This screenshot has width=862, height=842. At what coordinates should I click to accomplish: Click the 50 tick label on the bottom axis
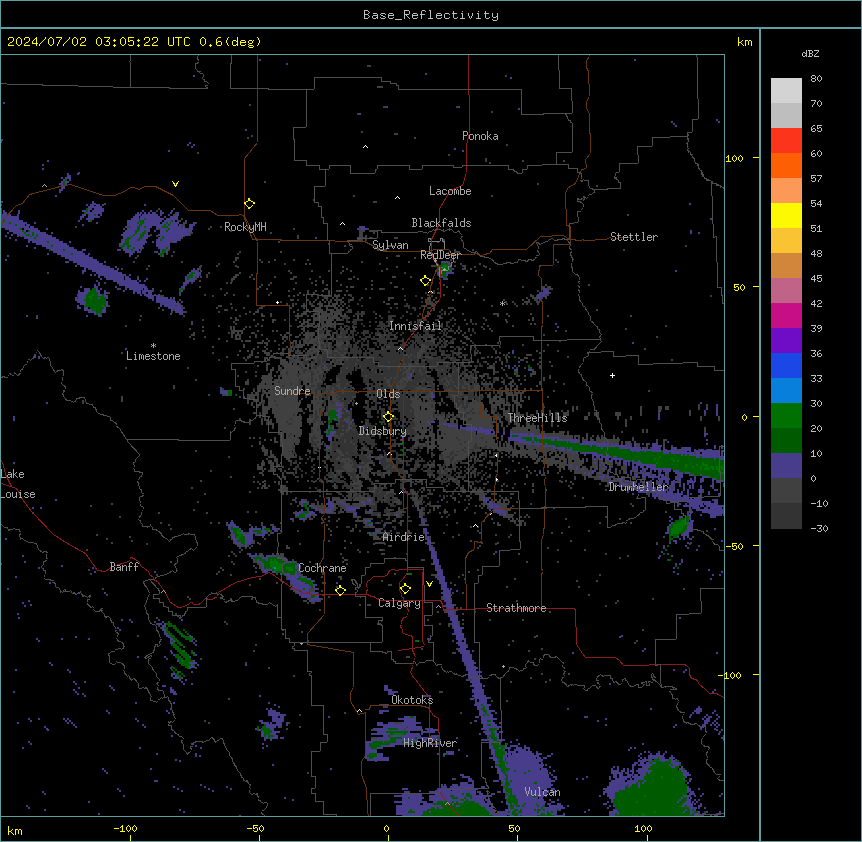coord(514,828)
